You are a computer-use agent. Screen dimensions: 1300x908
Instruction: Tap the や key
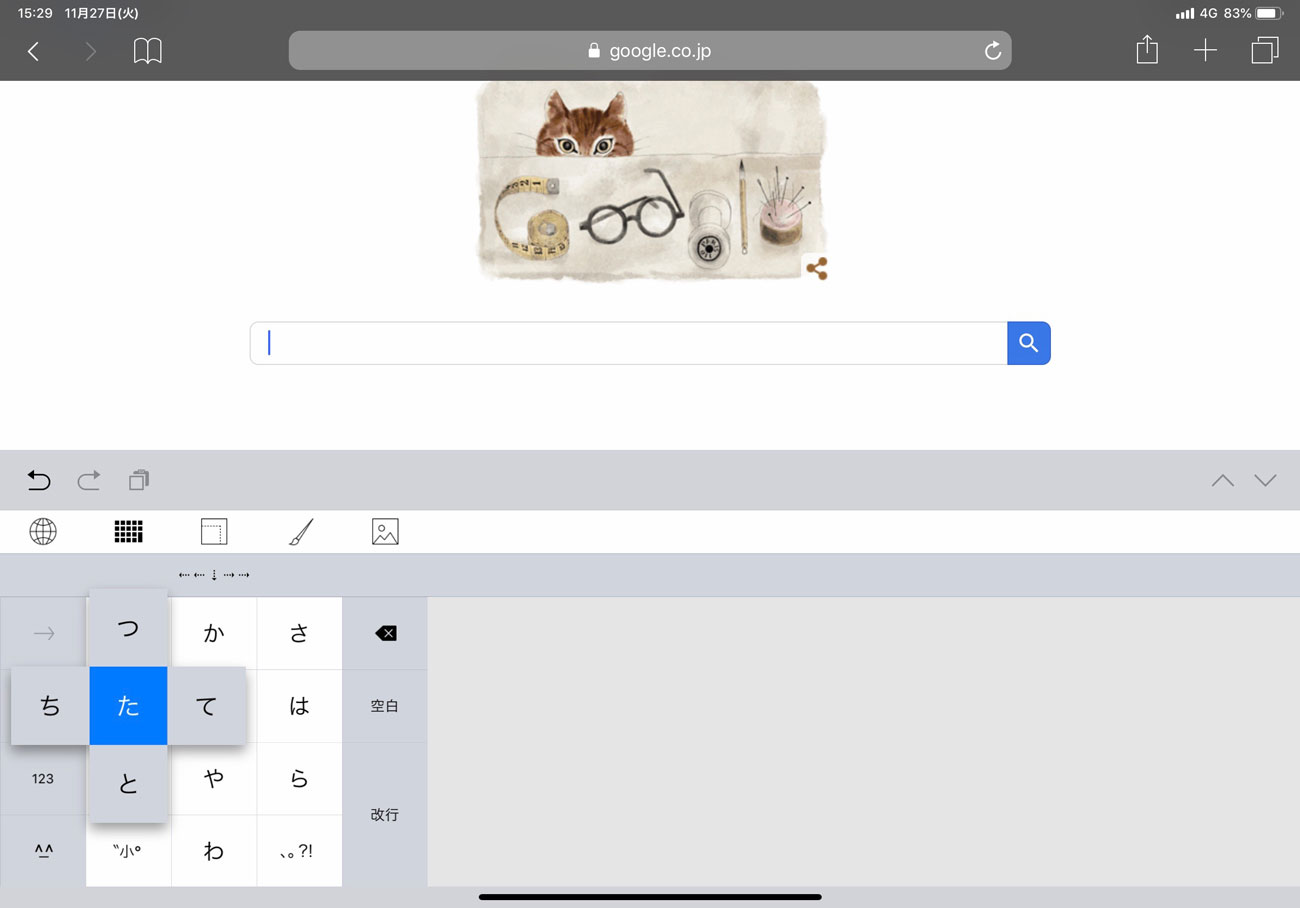(x=214, y=778)
